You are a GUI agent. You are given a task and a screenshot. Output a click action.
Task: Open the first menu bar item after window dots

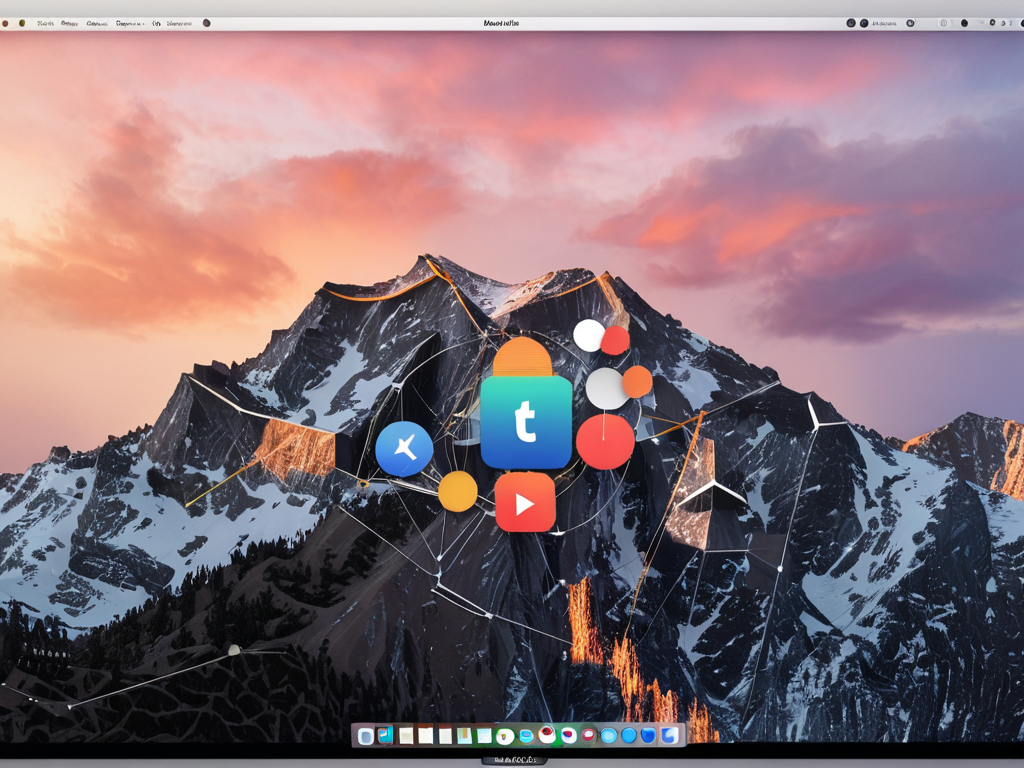click(46, 23)
